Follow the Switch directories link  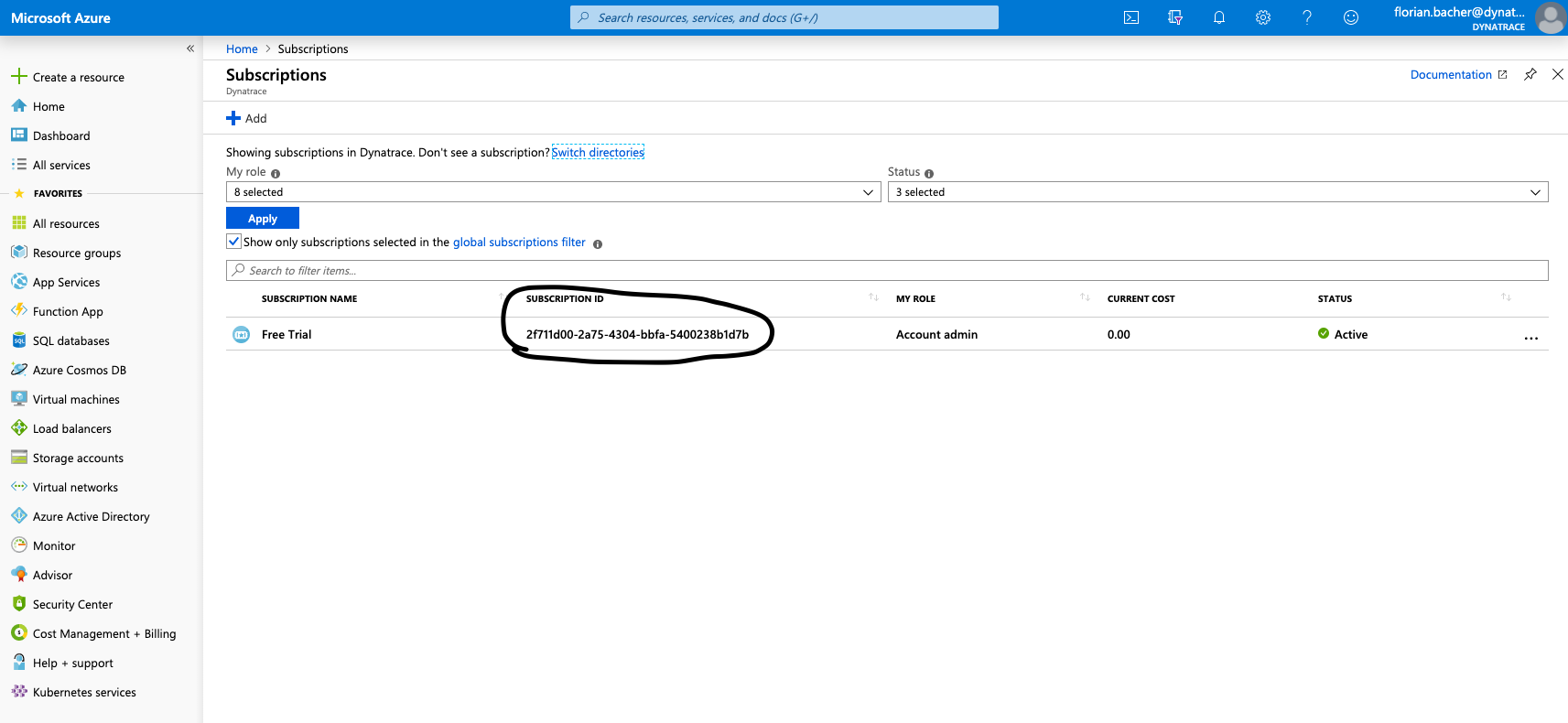click(x=598, y=152)
